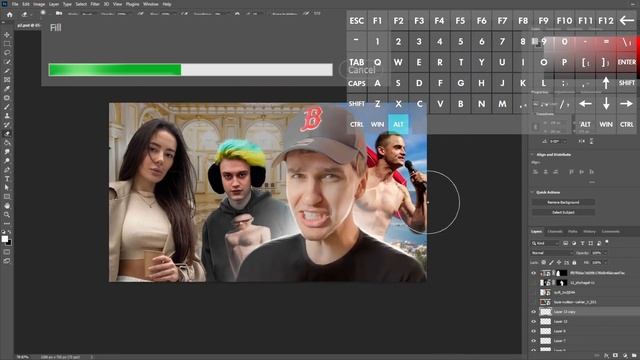Click the background color swatch
Image resolution: width=640 pixels, height=360 pixels.
point(9,242)
